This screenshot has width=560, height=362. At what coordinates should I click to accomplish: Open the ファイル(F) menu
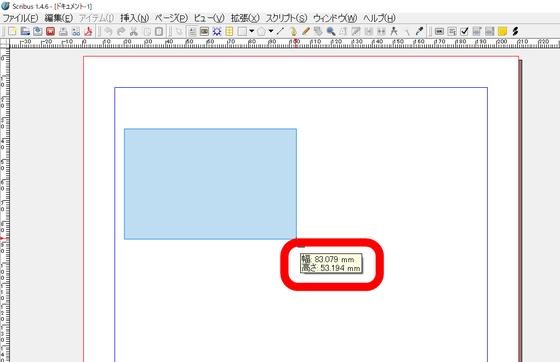[20, 18]
